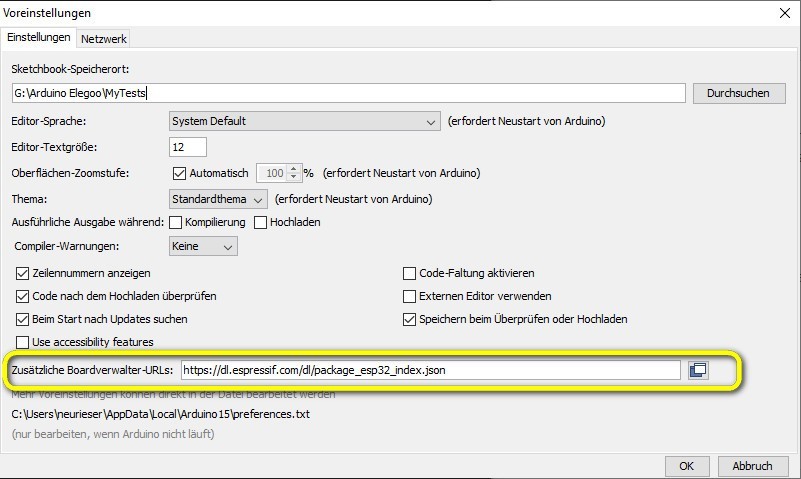The width and height of the screenshot is (801, 479).
Task: Click the Durchsuchen button
Action: 738,93
